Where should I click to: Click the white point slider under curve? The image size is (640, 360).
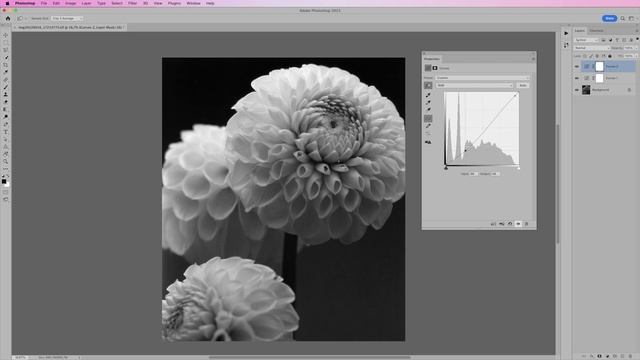[519, 167]
